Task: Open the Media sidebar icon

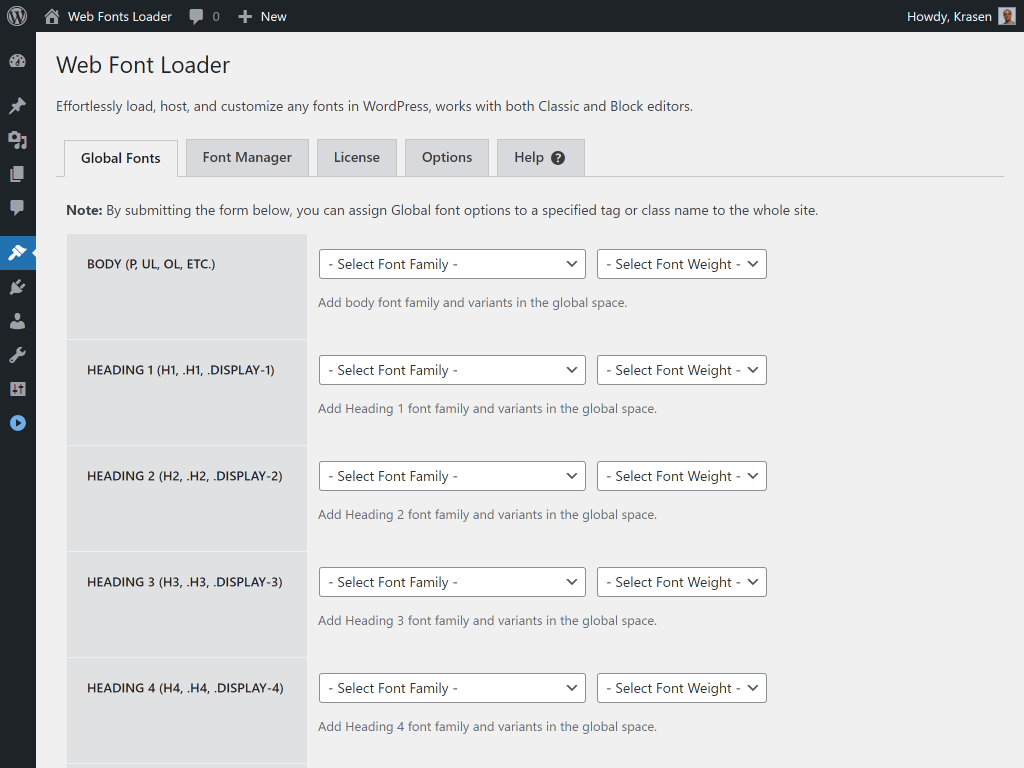Action: click(x=18, y=140)
